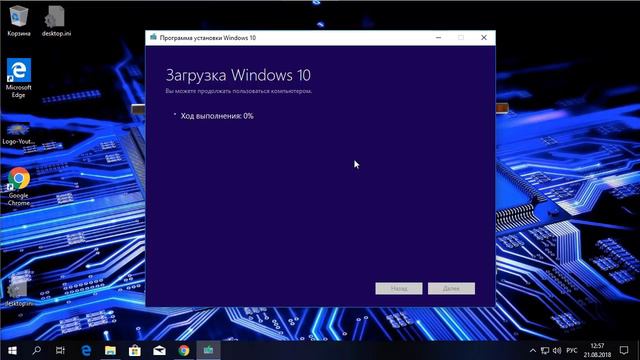Open the Microsoft Edge desktop shortcut
This screenshot has height=360, width=640.
coord(18,78)
